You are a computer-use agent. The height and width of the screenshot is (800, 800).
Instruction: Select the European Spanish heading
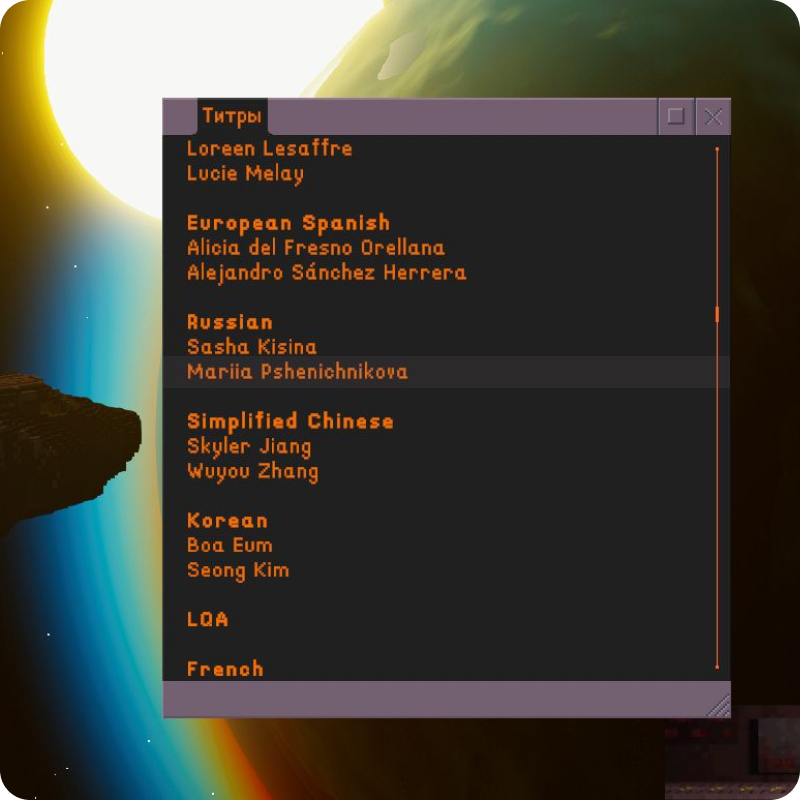click(288, 223)
